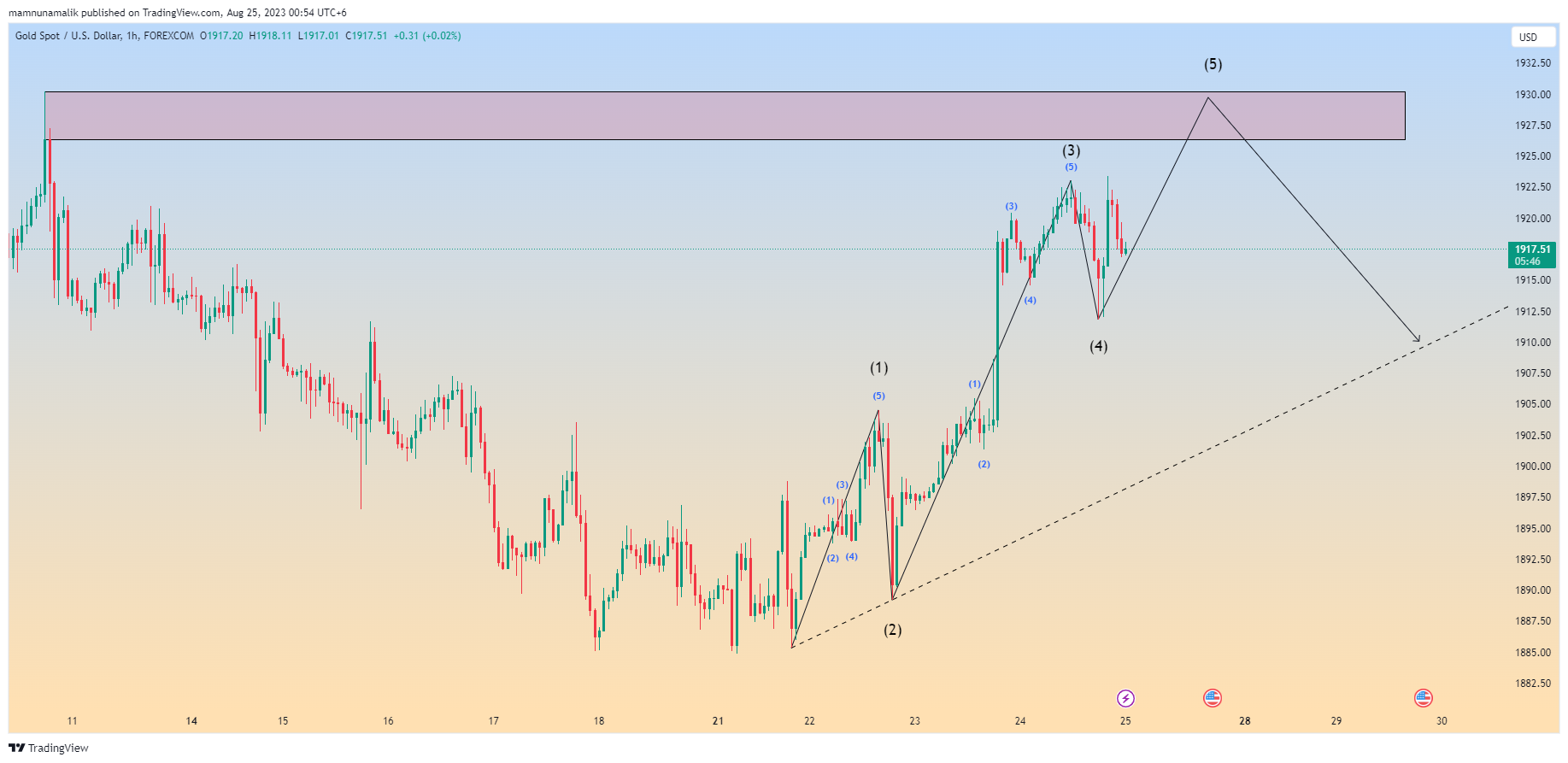Click the black wave (1) label

pos(878,367)
